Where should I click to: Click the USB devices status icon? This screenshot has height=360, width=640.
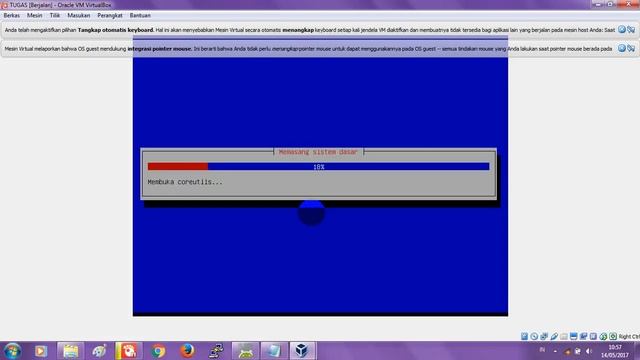pyautogui.click(x=554, y=336)
